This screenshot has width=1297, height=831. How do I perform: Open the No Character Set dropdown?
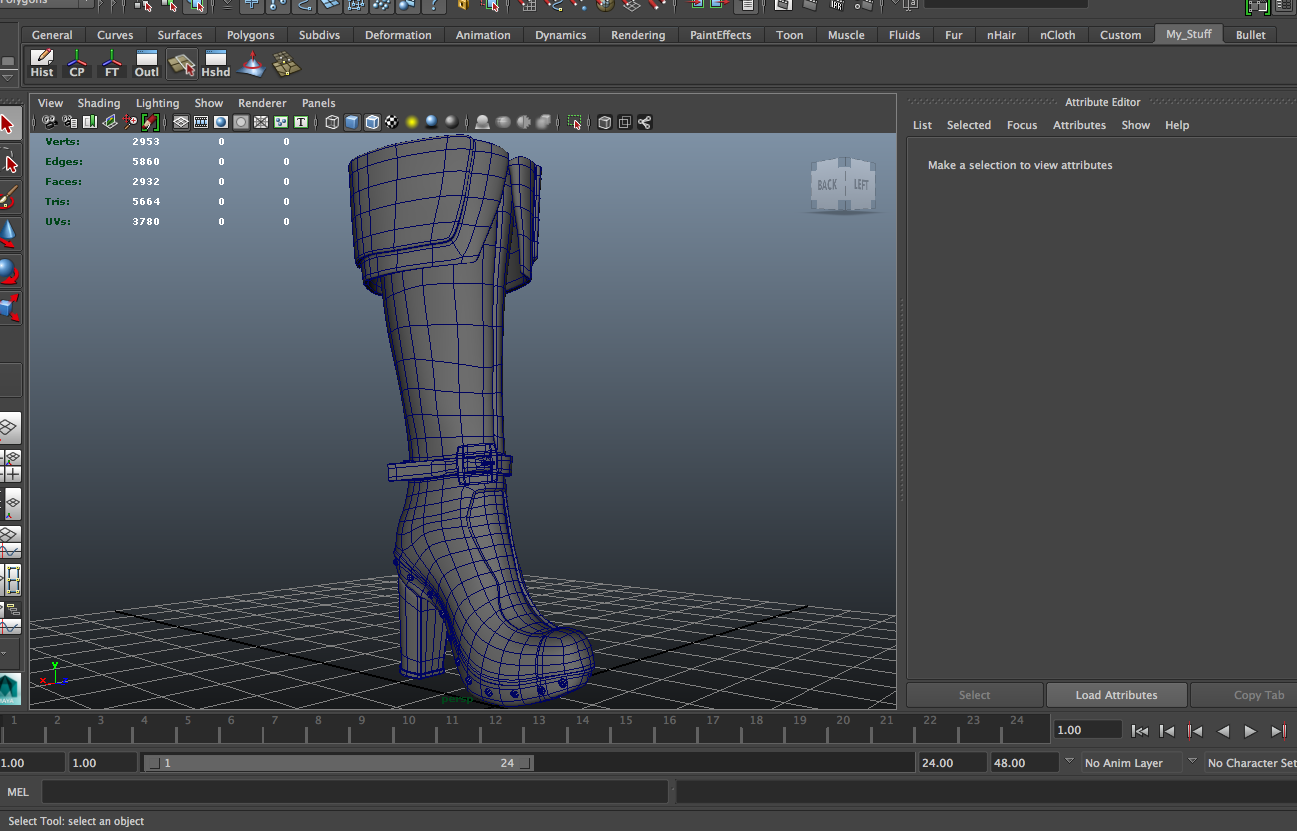(1250, 763)
